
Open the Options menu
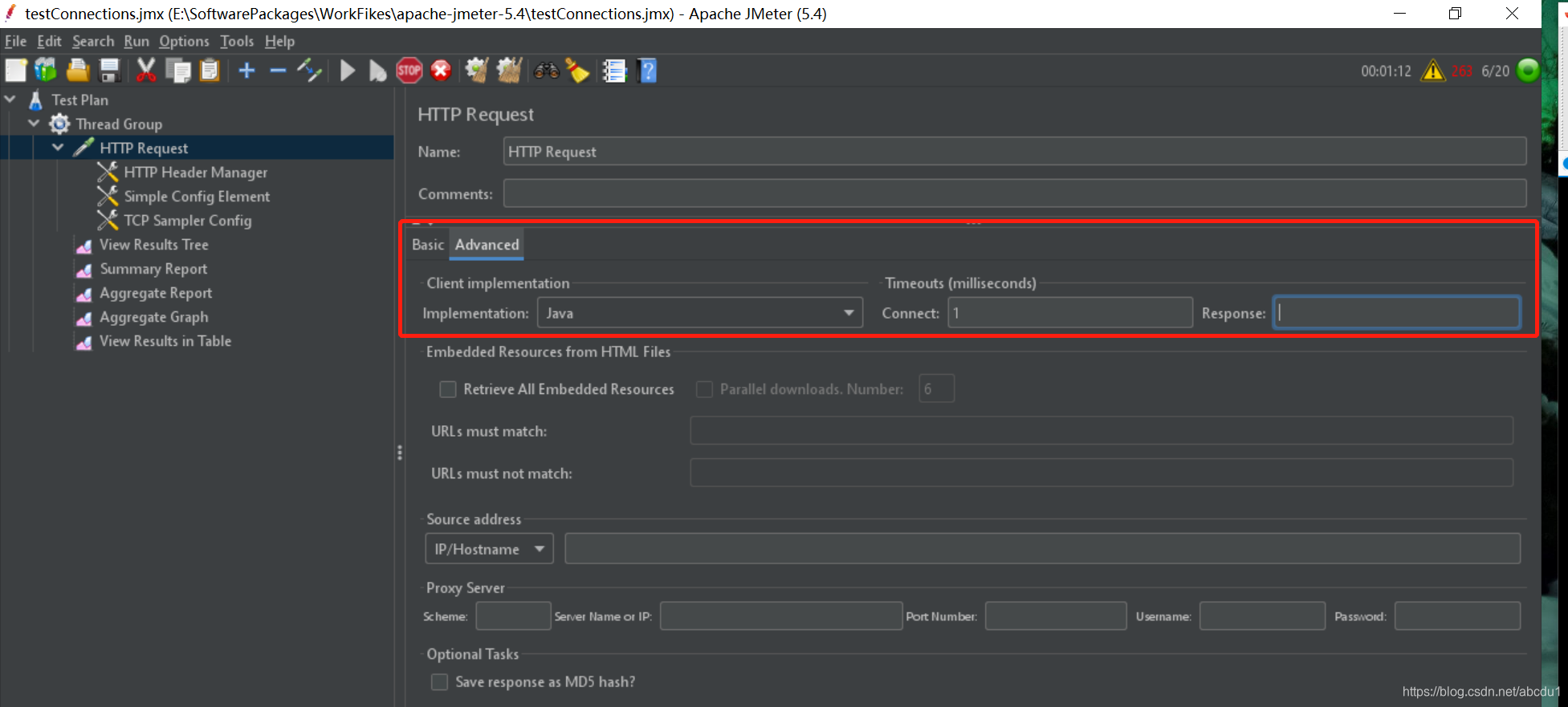click(184, 41)
